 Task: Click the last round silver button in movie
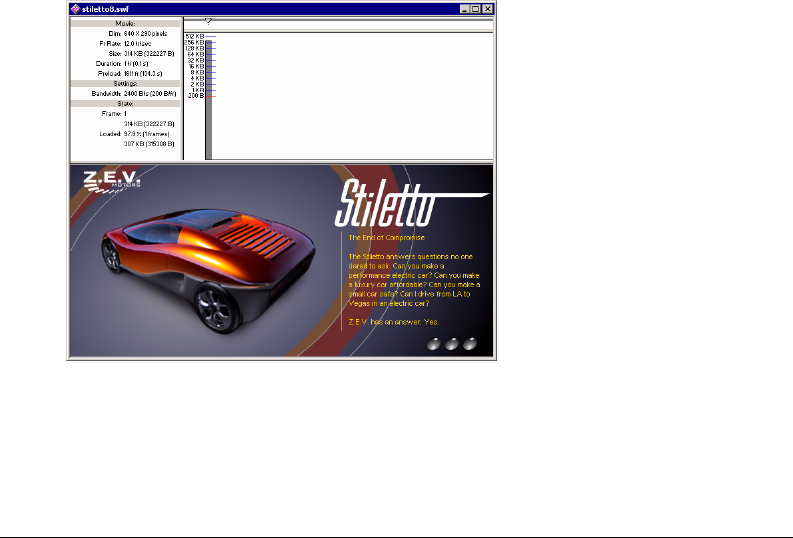point(470,344)
